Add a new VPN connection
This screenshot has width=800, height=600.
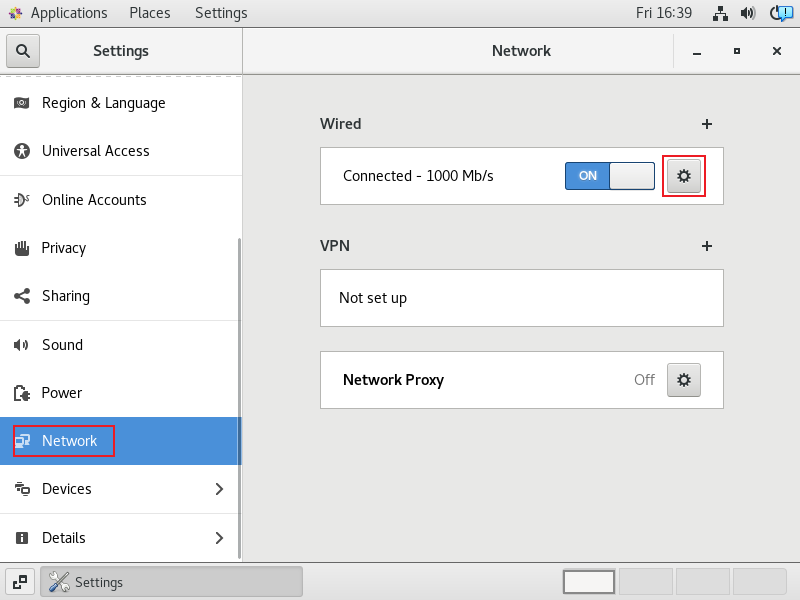(x=707, y=246)
